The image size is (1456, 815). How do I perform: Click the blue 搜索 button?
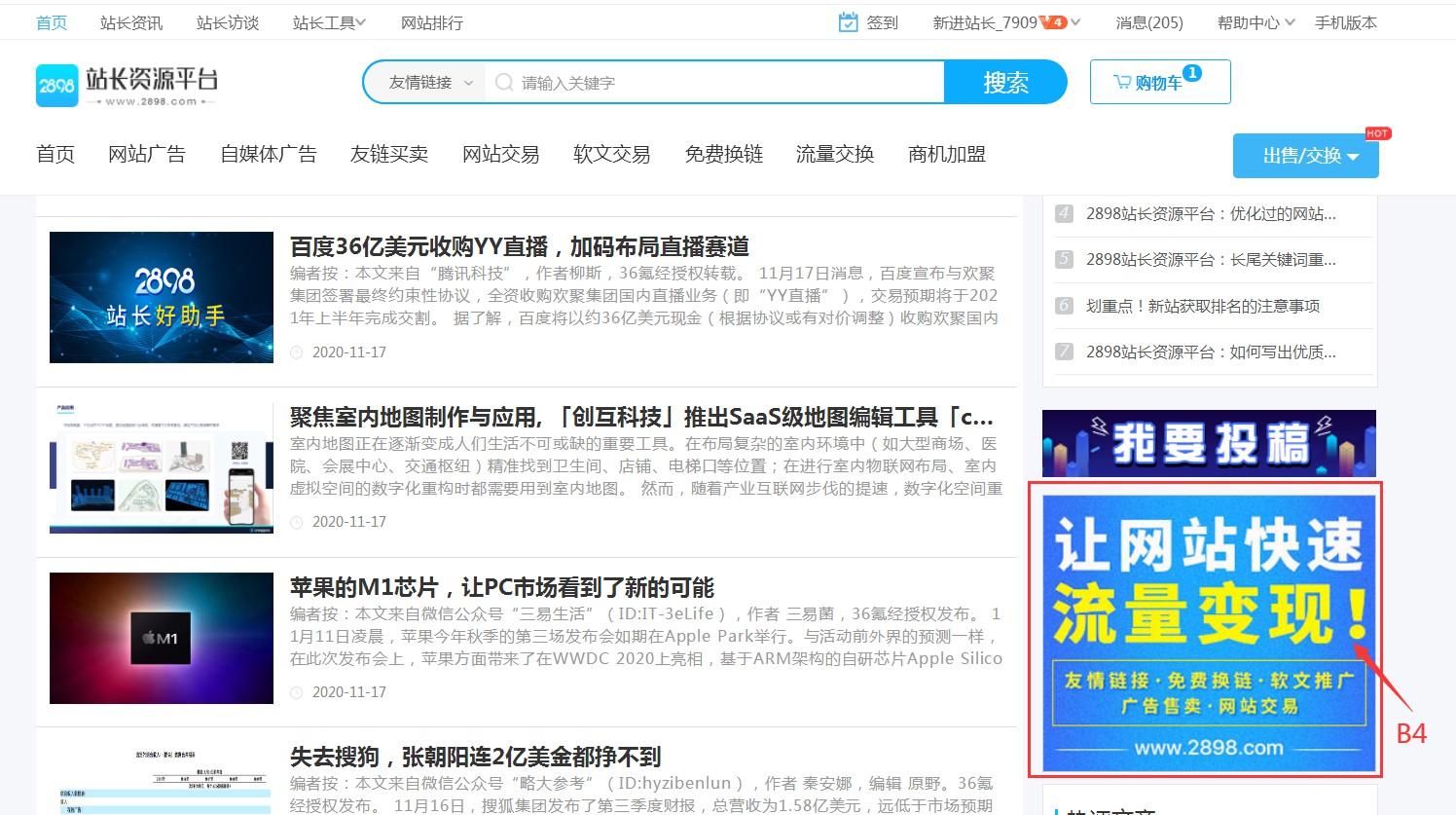pos(1005,83)
